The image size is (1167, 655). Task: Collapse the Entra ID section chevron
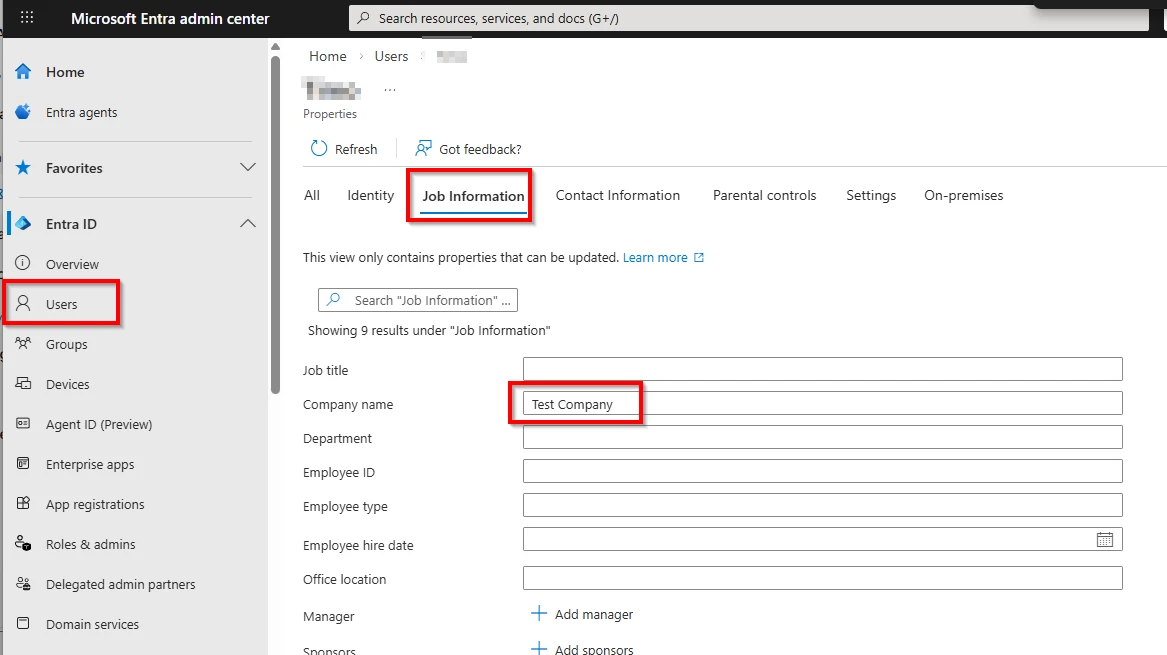tap(248, 224)
